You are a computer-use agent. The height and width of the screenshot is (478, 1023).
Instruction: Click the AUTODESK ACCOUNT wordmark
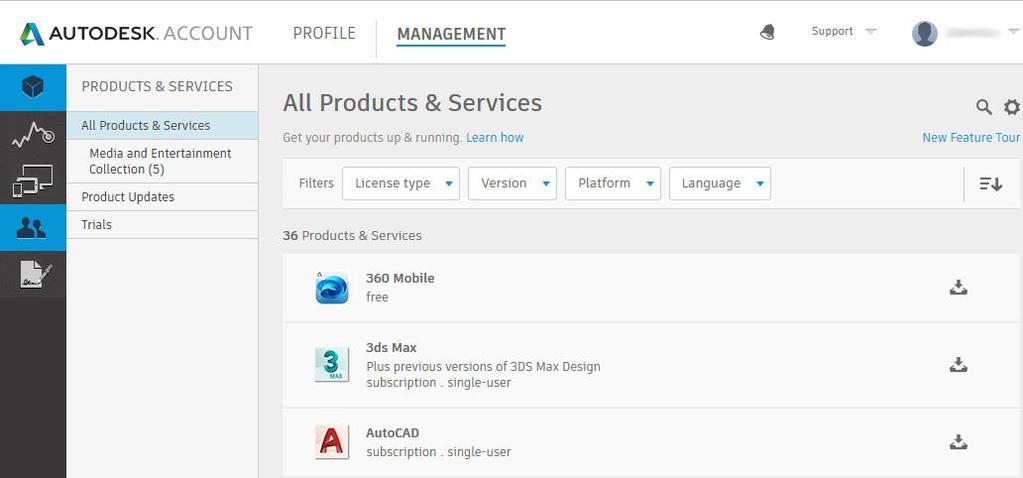click(x=150, y=34)
